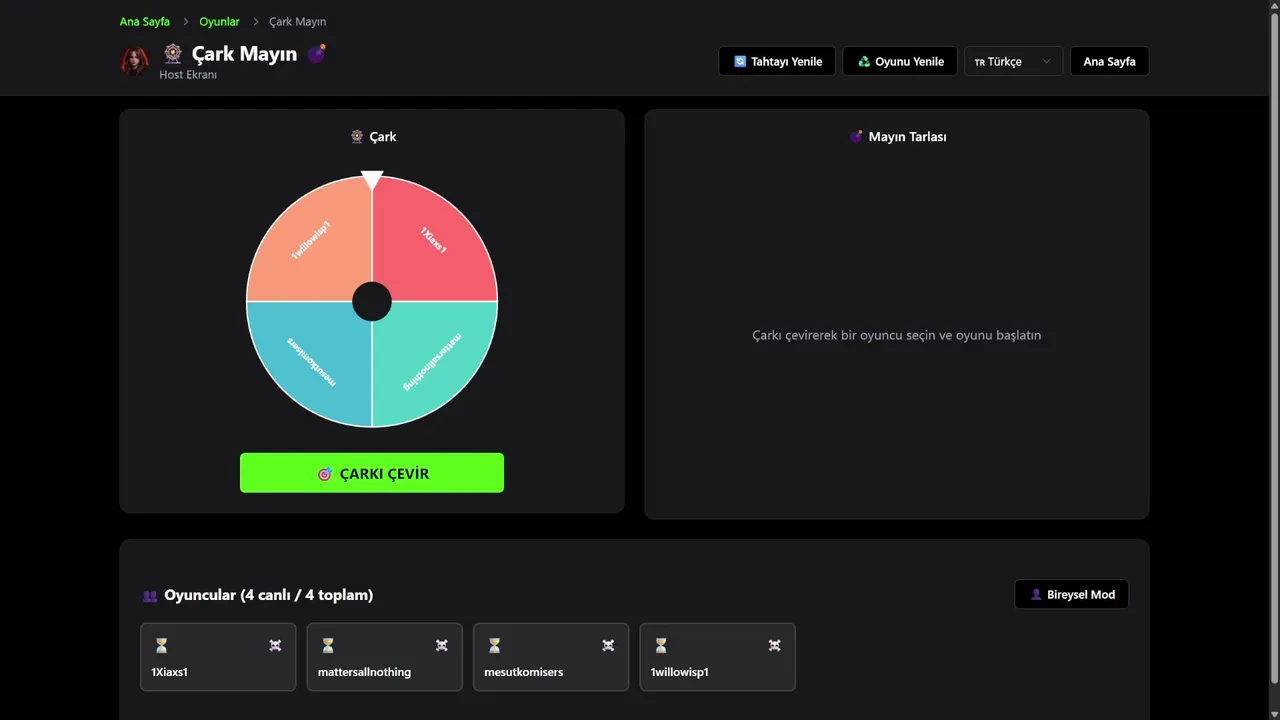Select the 1willowisp1 player card
Viewport: 1280px width, 720px height.
click(717, 657)
